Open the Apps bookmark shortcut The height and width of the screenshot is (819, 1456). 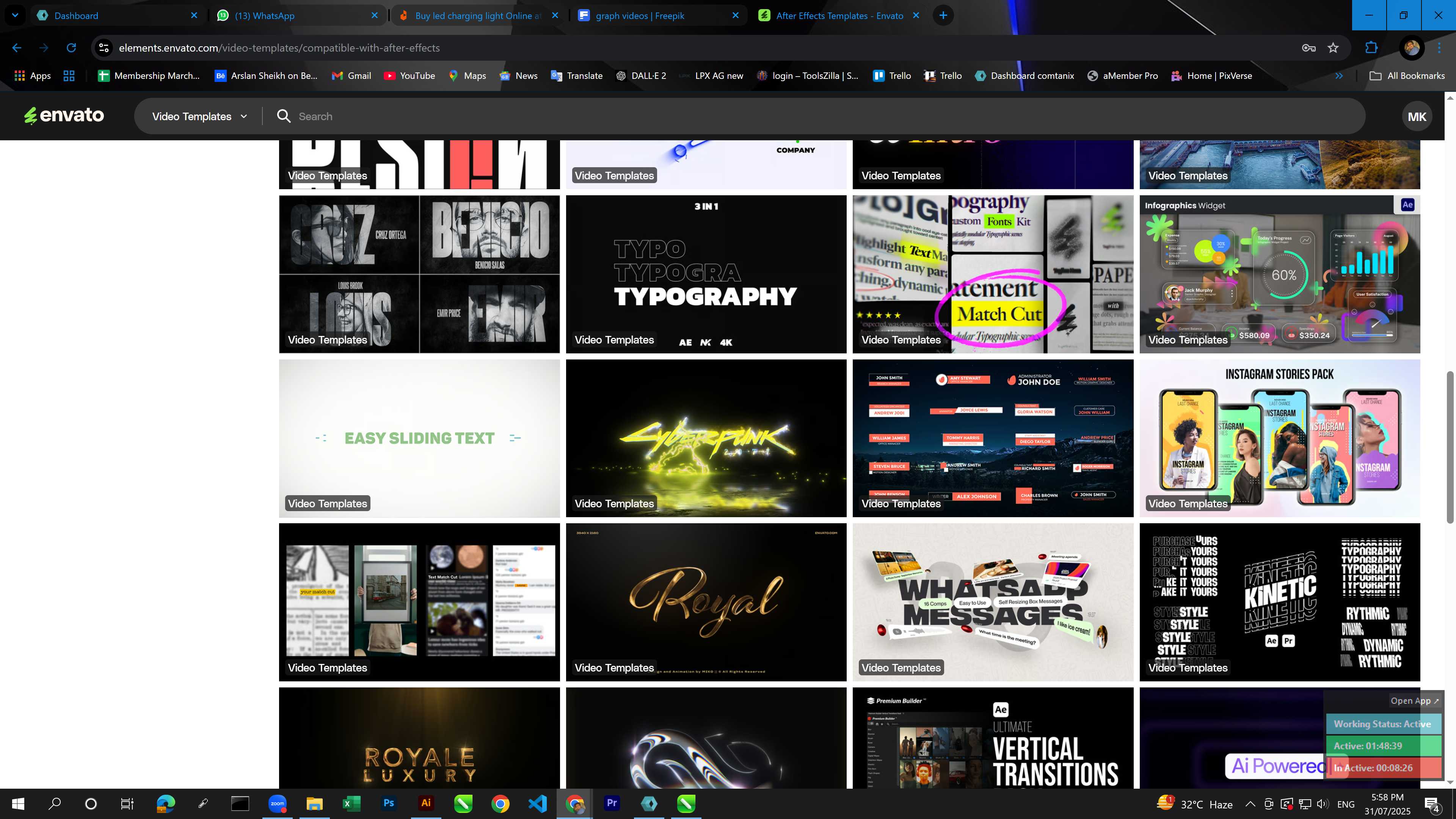click(x=32, y=76)
